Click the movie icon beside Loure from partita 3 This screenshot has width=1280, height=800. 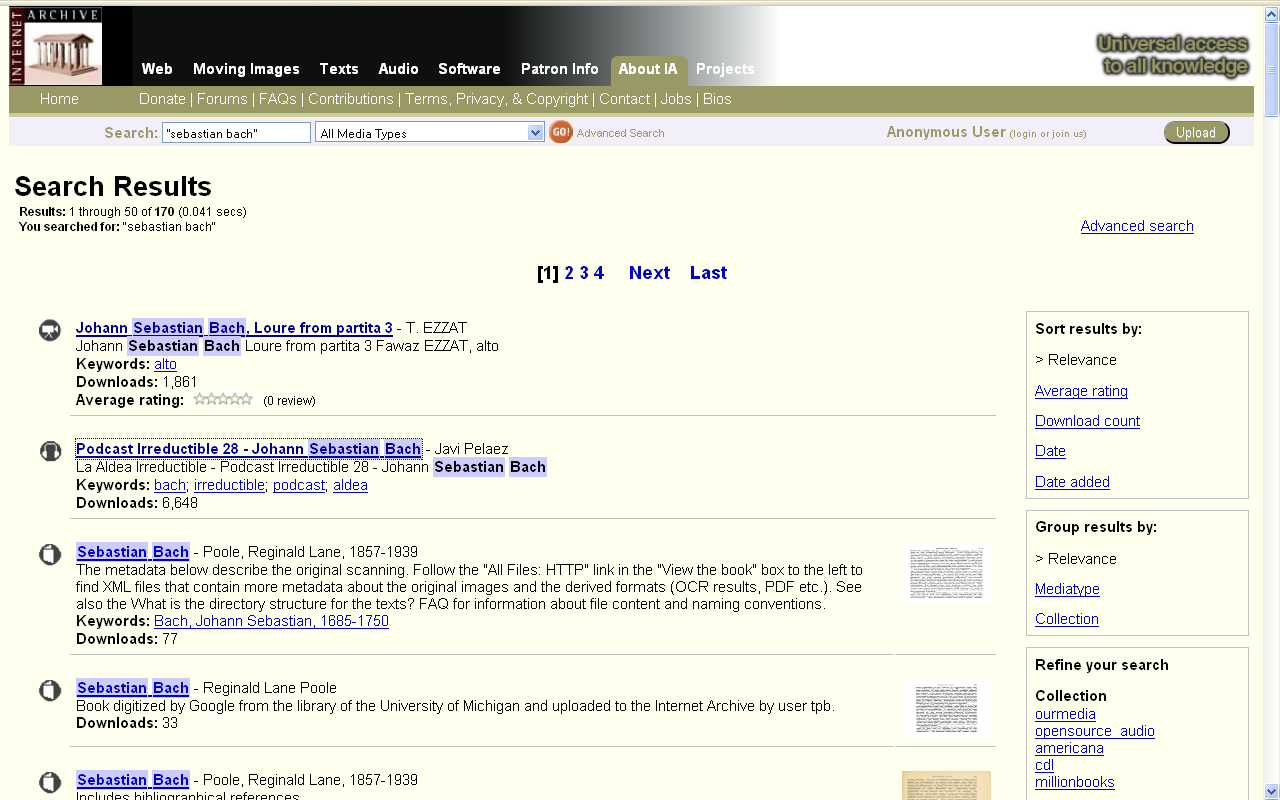click(x=50, y=330)
